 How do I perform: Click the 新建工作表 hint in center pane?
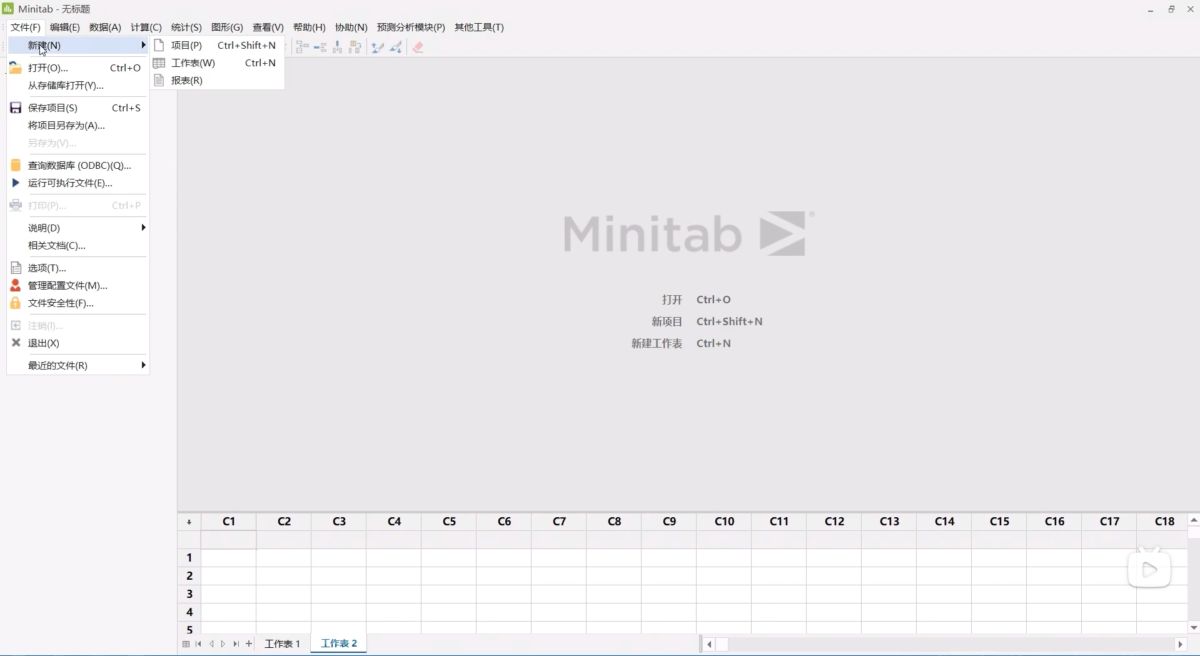(x=680, y=344)
